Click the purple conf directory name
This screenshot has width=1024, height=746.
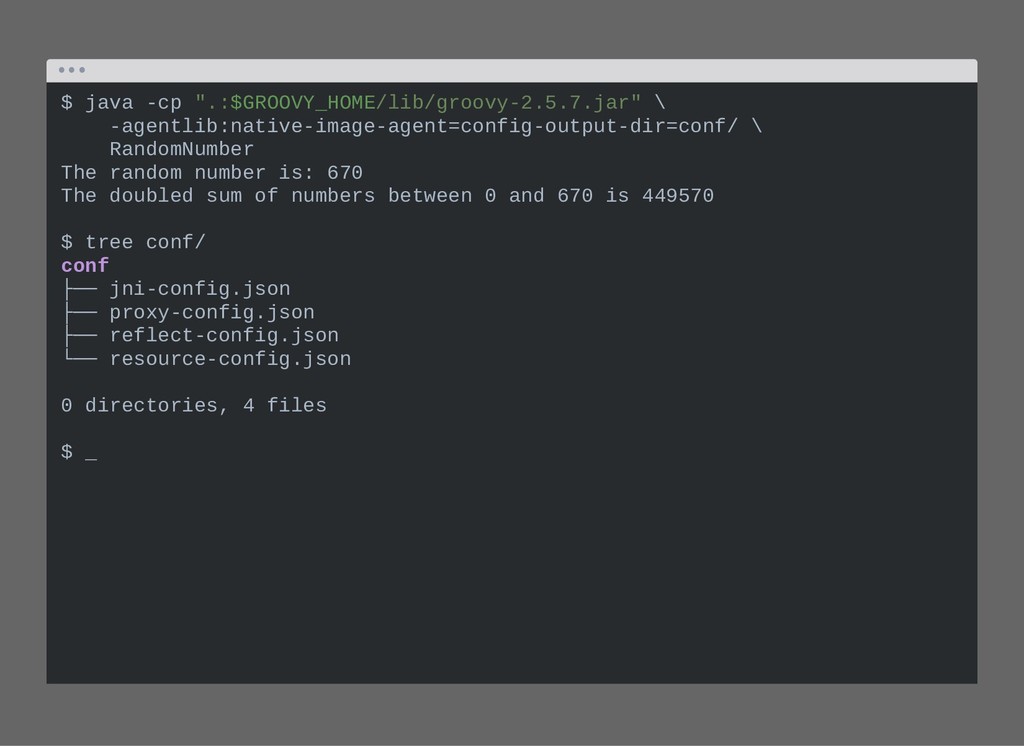(85, 266)
